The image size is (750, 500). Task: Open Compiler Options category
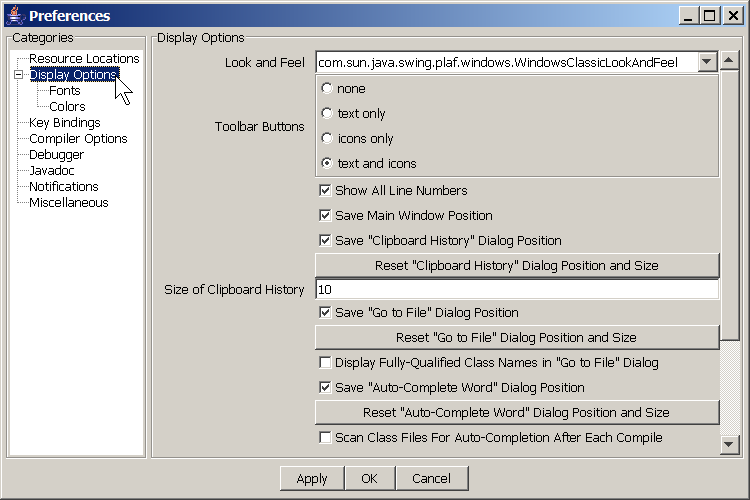[x=78, y=139]
